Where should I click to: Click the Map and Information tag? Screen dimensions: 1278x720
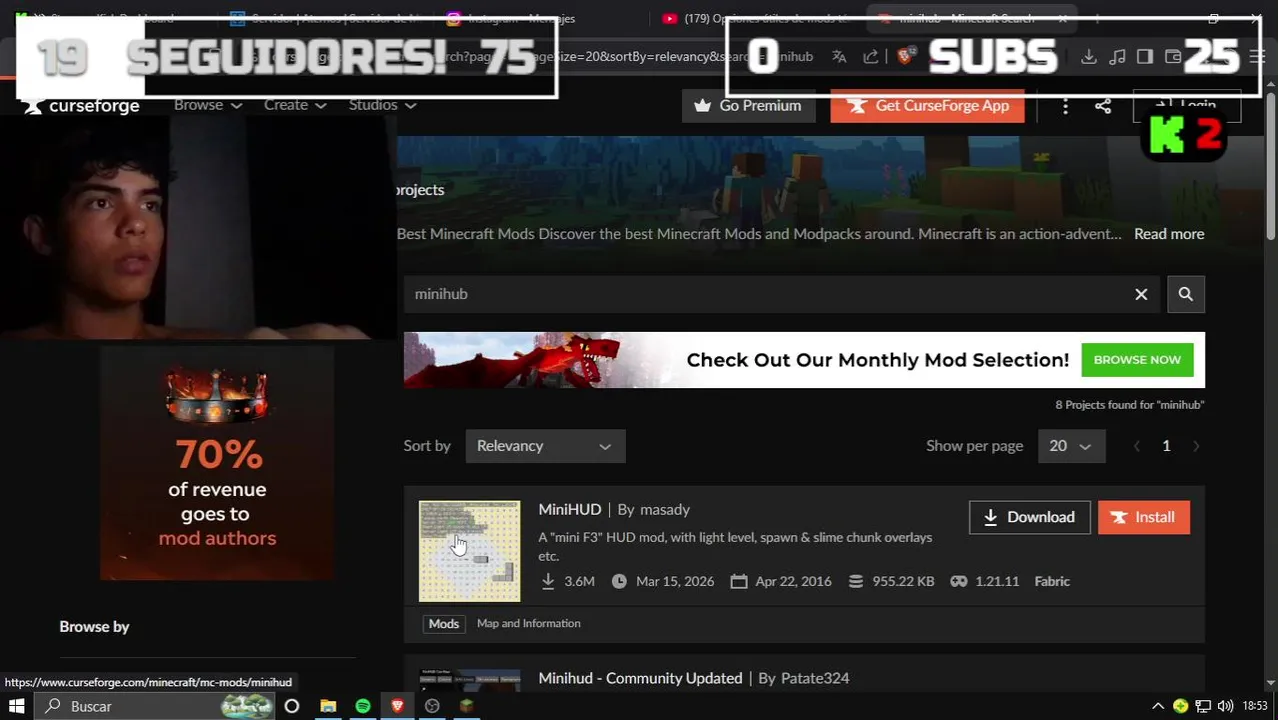528,623
